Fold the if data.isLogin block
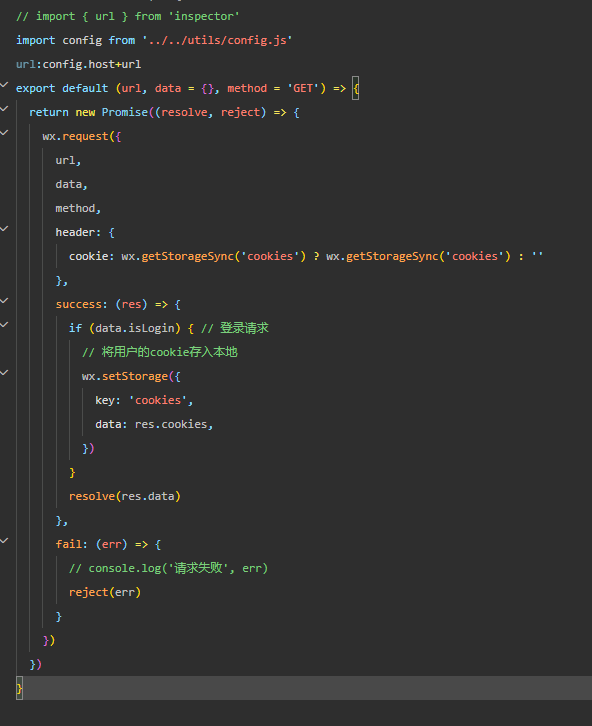 coord(4,325)
